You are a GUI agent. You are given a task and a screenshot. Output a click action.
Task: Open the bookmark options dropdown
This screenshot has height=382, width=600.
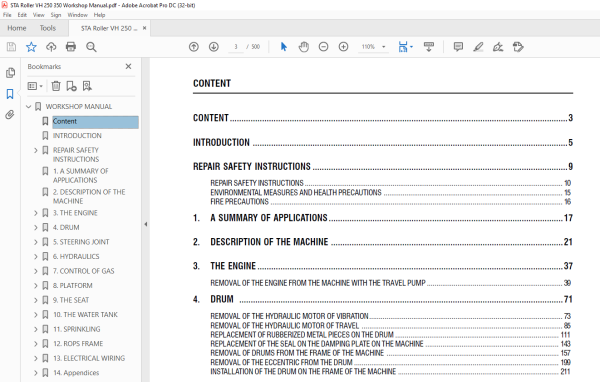click(x=35, y=86)
